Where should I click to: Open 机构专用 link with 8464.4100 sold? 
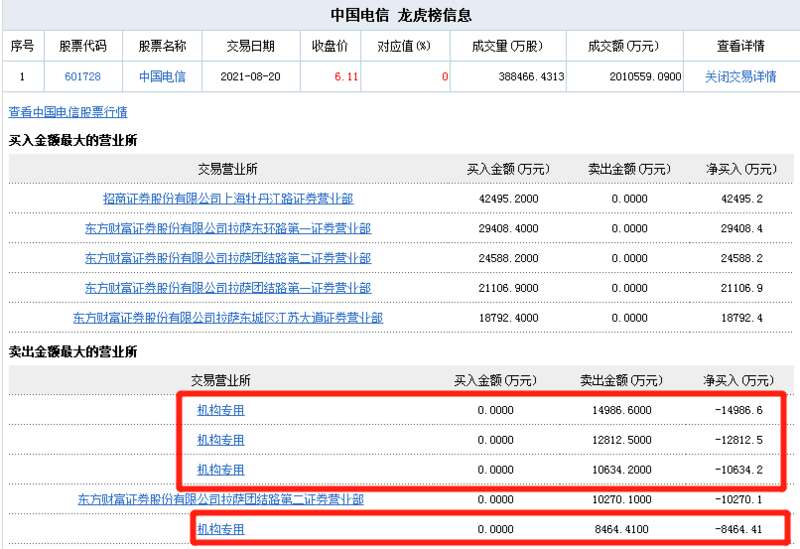pos(221,529)
